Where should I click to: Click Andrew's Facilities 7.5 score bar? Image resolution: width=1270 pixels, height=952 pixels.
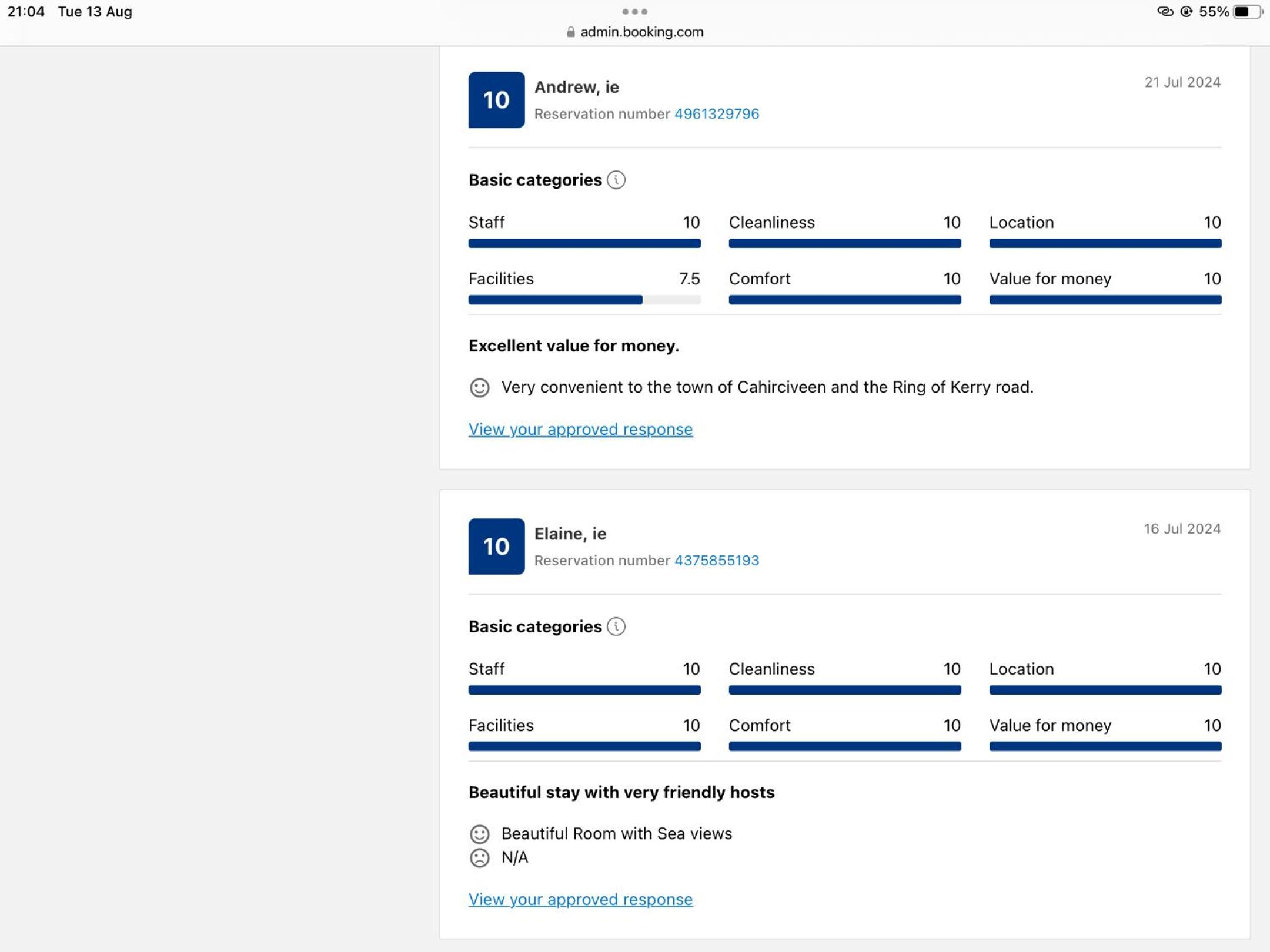pyautogui.click(x=584, y=300)
